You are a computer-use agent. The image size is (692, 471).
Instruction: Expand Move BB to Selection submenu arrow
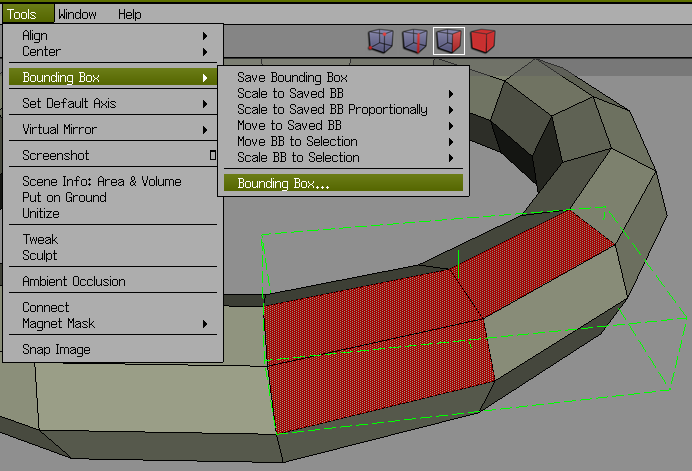[451, 142]
